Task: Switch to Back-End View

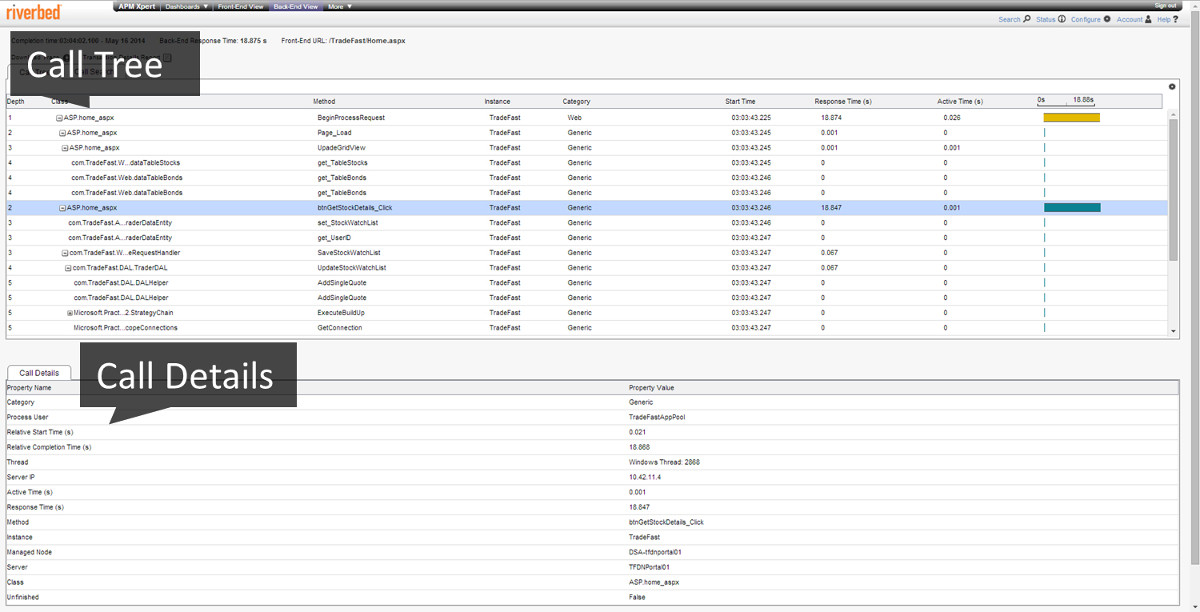Action: pyautogui.click(x=295, y=6)
